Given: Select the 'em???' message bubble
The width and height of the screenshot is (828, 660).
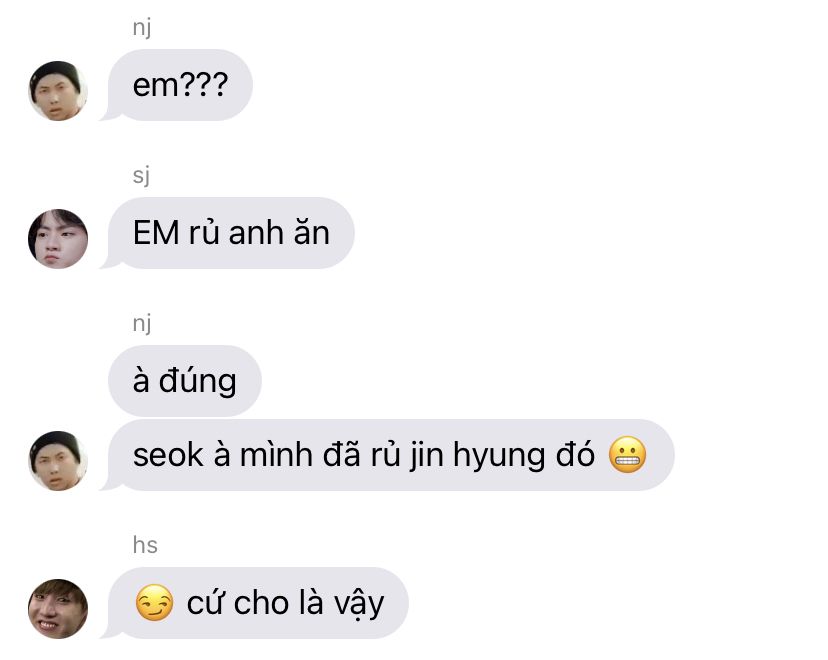Looking at the screenshot, I should click(176, 85).
